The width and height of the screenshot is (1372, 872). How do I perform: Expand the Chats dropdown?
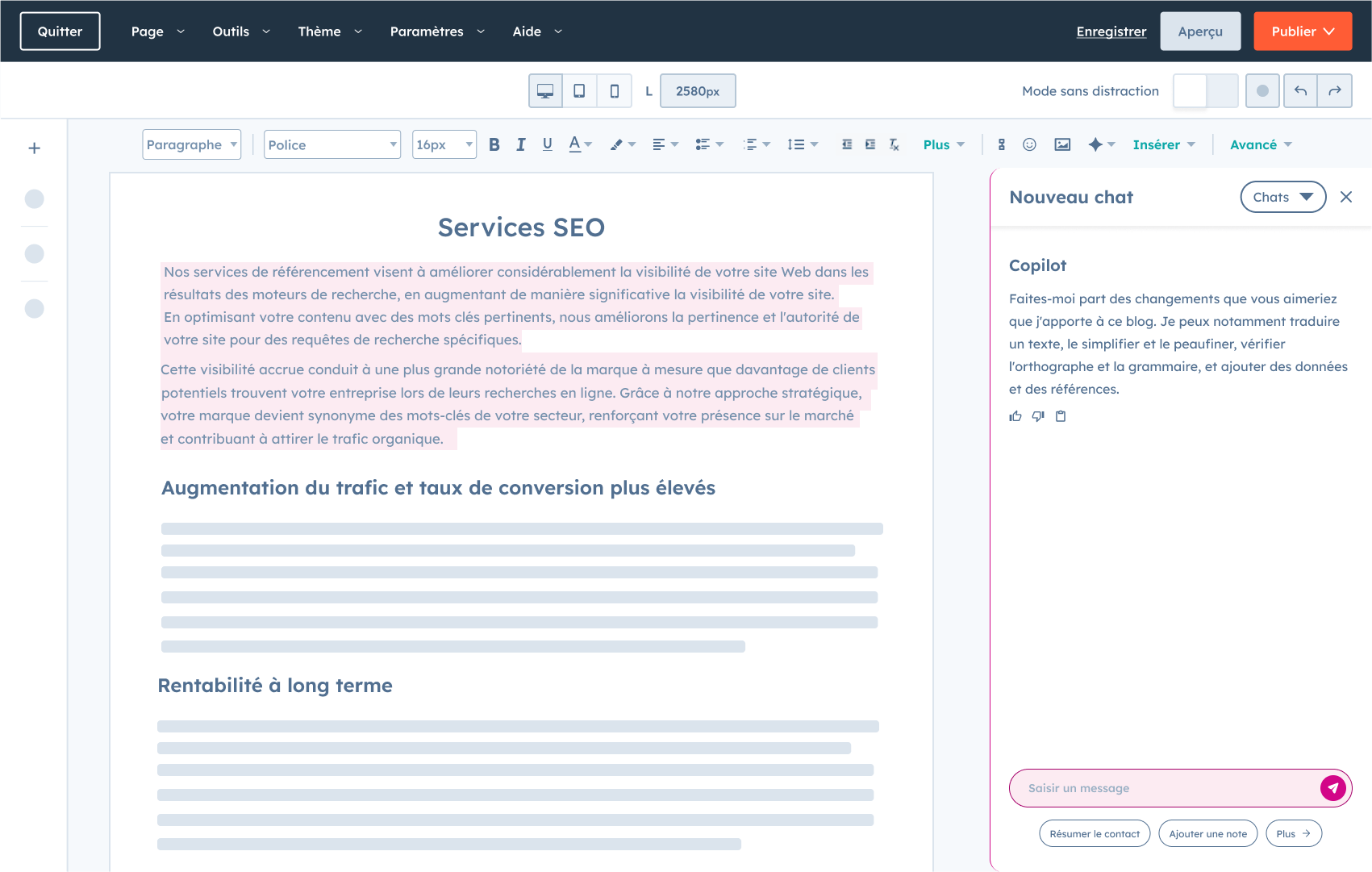1282,197
